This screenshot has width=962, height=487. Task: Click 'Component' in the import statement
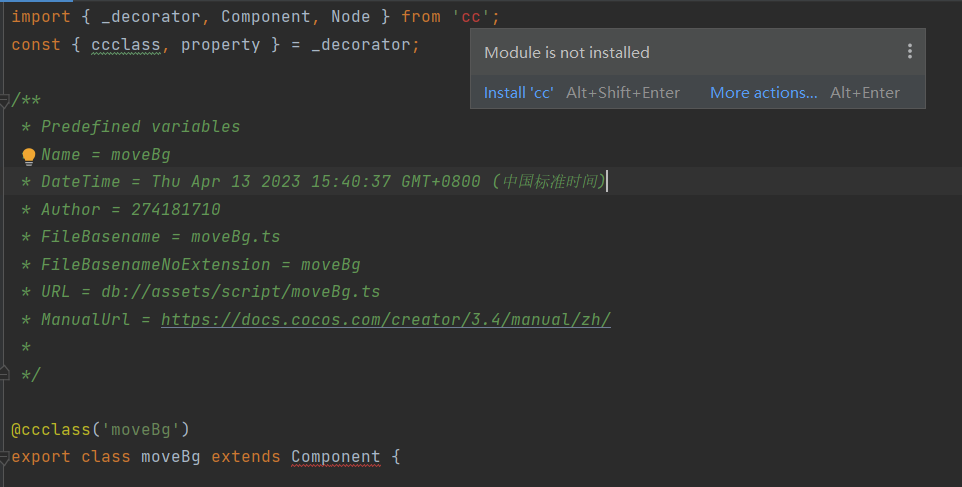pos(265,17)
